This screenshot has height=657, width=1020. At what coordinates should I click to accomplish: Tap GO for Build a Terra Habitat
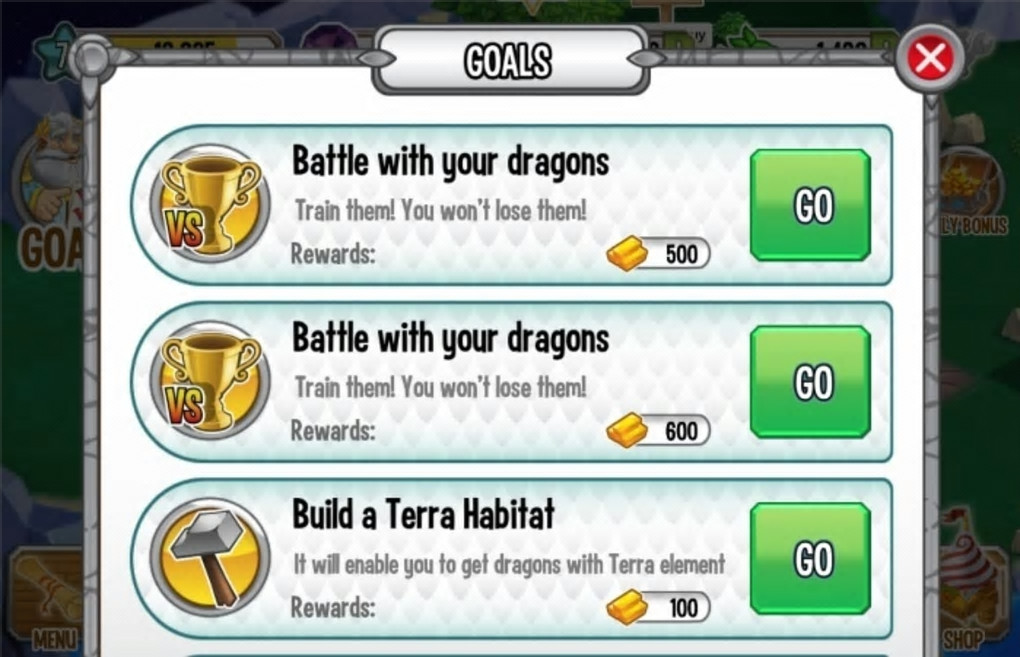811,558
